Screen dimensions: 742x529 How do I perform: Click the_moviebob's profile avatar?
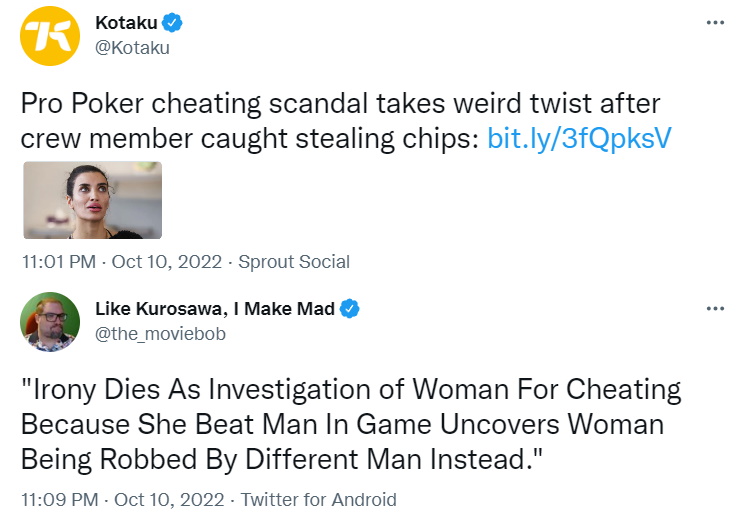[50, 323]
